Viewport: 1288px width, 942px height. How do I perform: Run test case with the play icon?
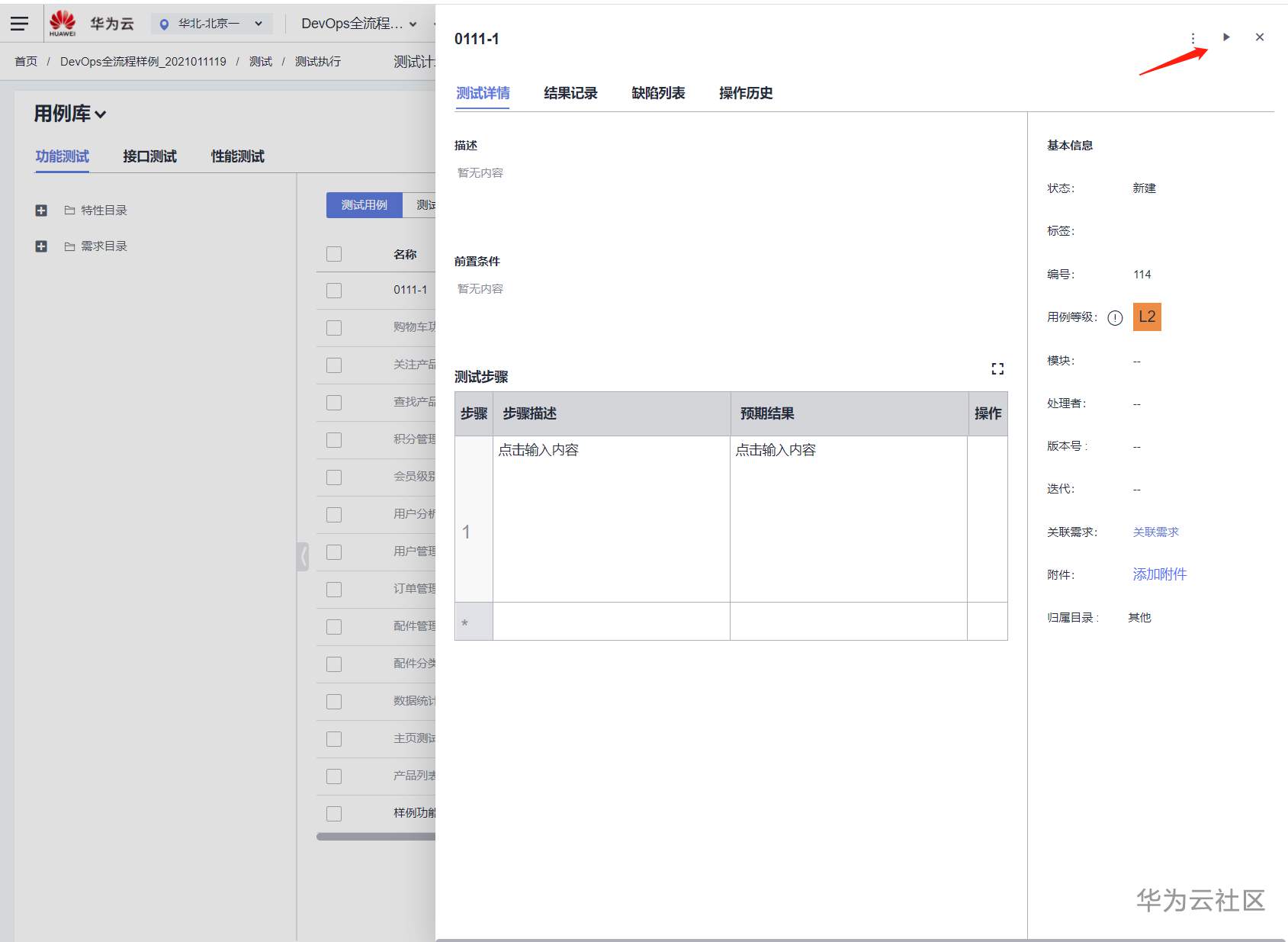1226,37
